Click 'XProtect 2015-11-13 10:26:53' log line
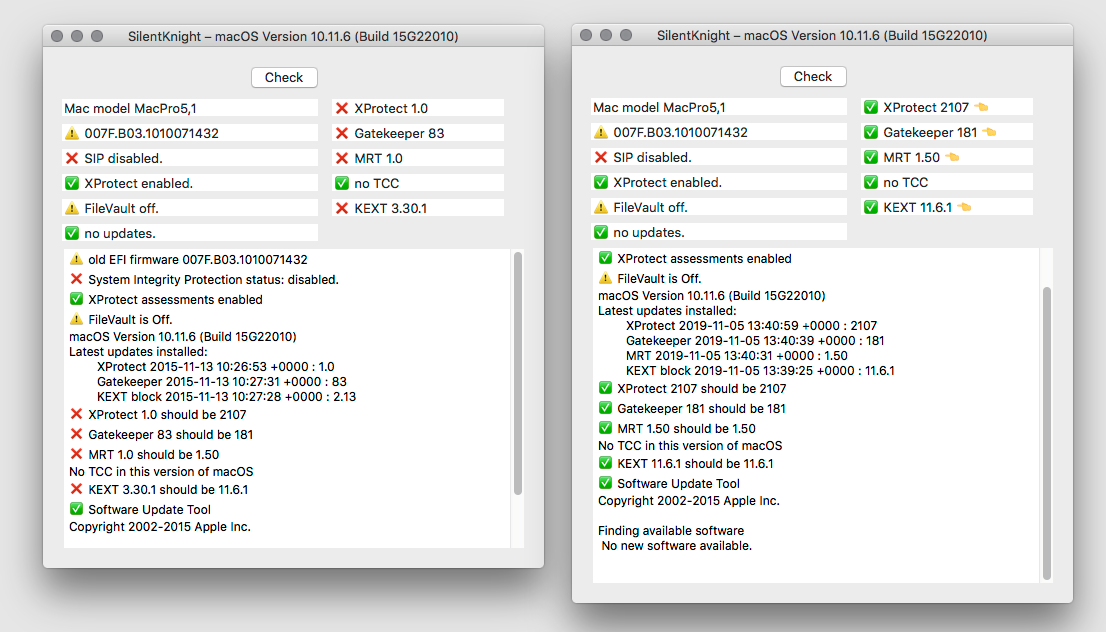Viewport: 1106px width, 632px height. pyautogui.click(x=216, y=367)
